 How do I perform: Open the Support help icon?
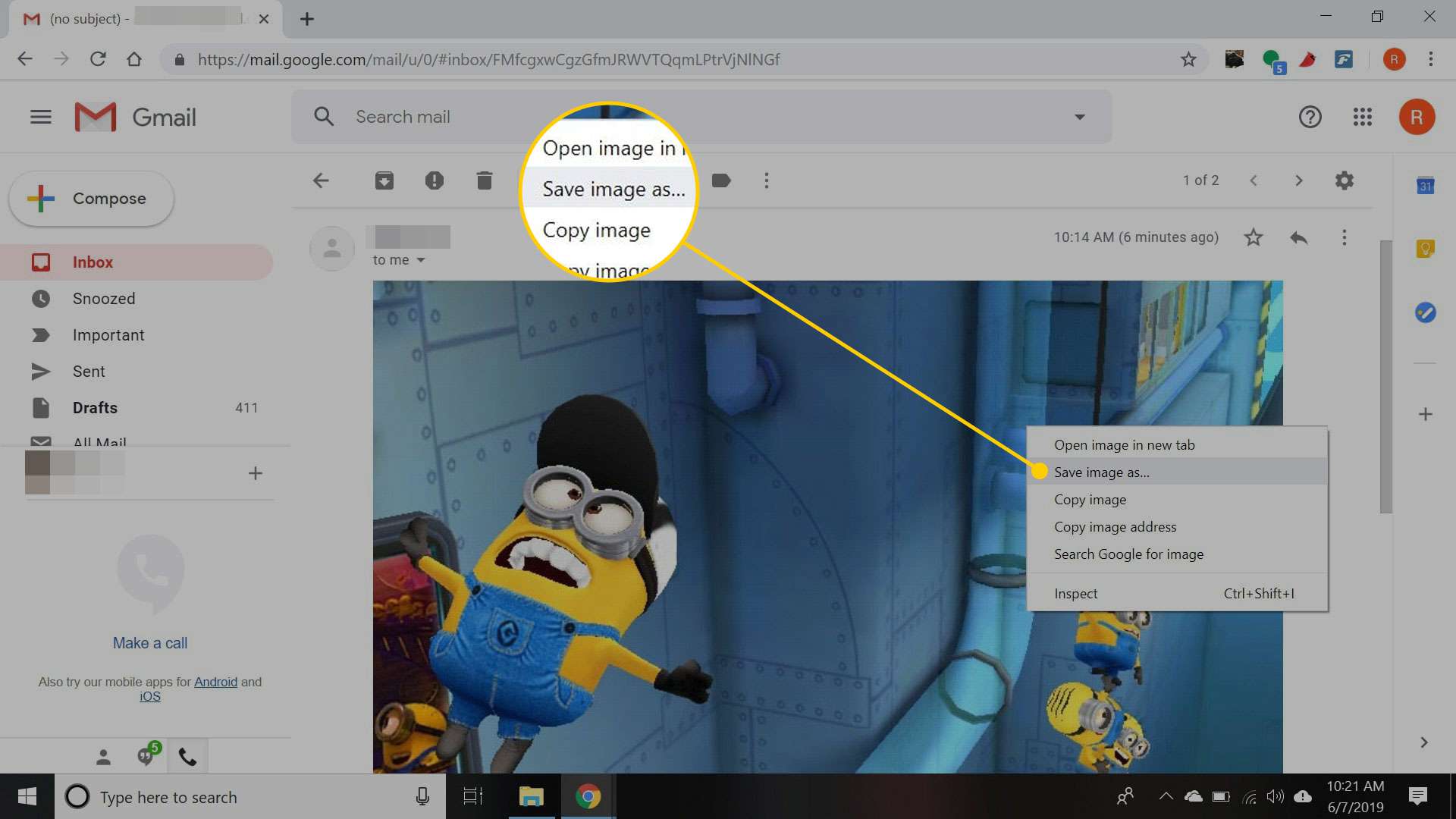[x=1310, y=117]
